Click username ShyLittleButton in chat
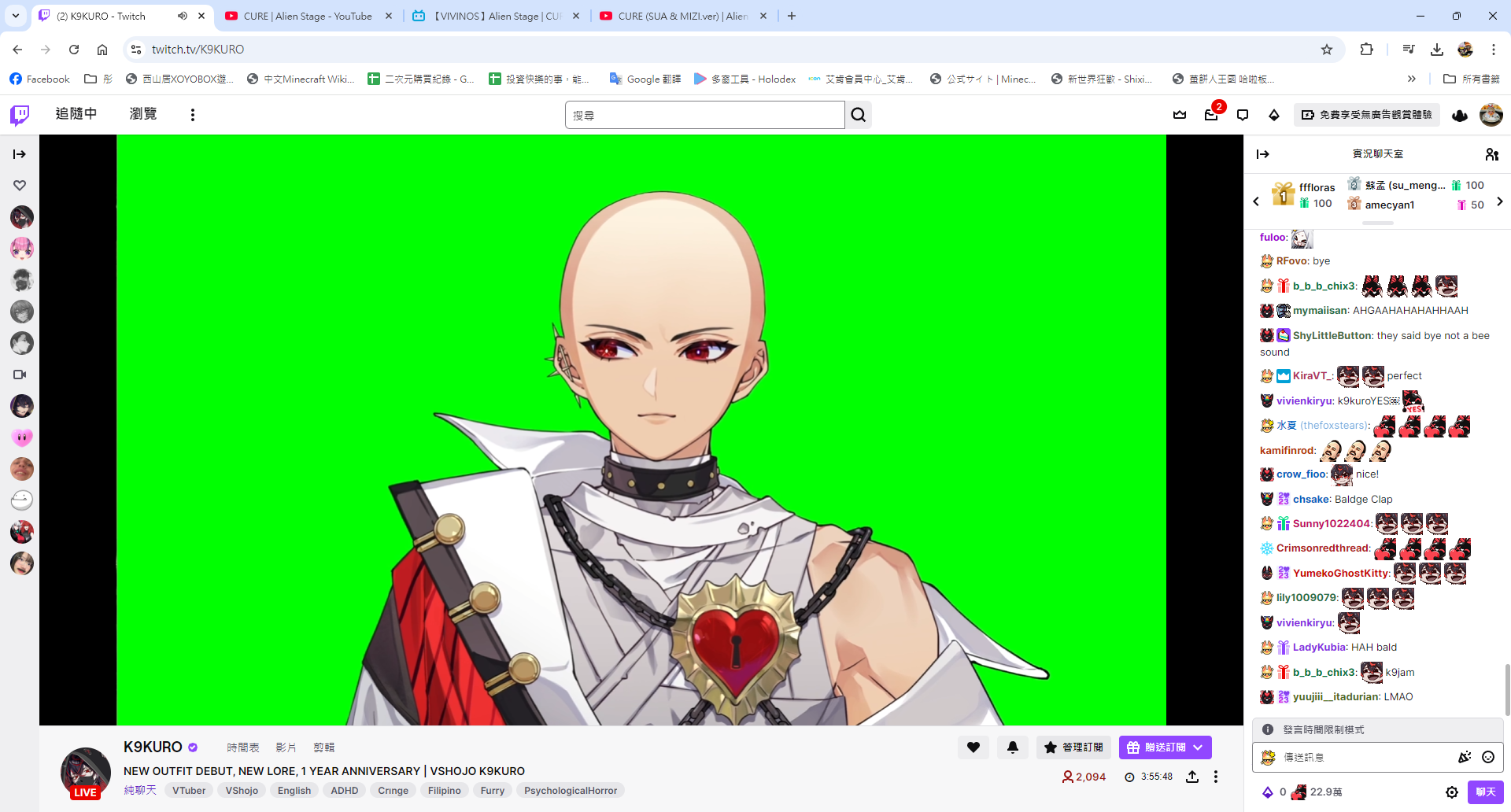The width and height of the screenshot is (1511, 812). pos(1332,336)
